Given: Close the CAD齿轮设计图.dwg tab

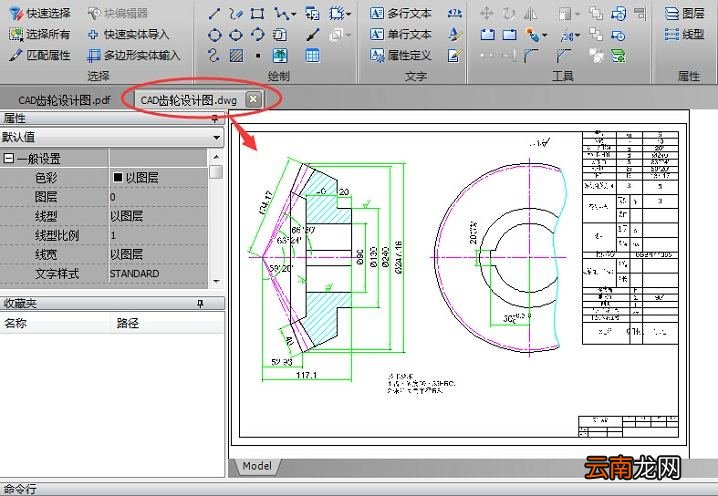Looking at the screenshot, I should [253, 99].
